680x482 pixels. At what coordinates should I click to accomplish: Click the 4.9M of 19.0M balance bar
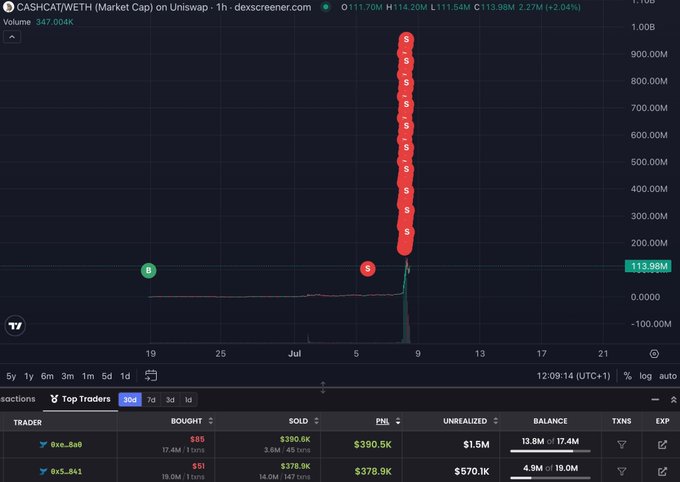550,478
